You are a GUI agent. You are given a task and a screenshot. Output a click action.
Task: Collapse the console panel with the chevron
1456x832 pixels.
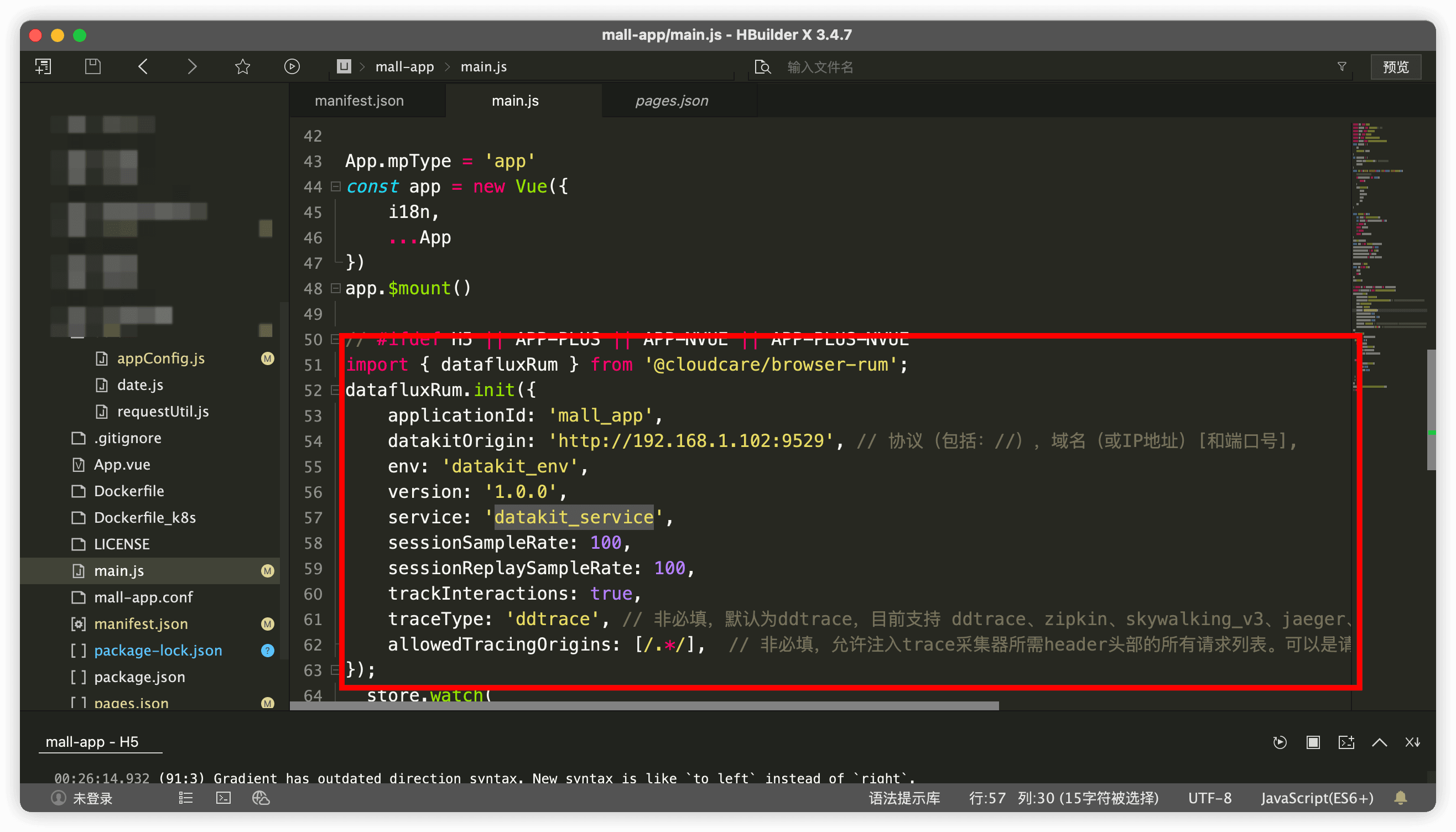[1380, 742]
